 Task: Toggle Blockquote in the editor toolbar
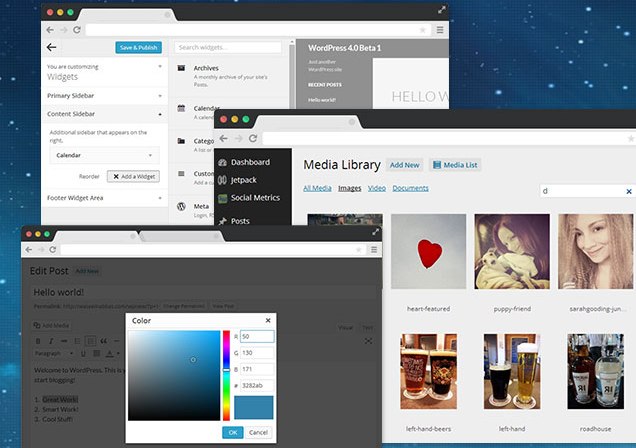coord(104,341)
